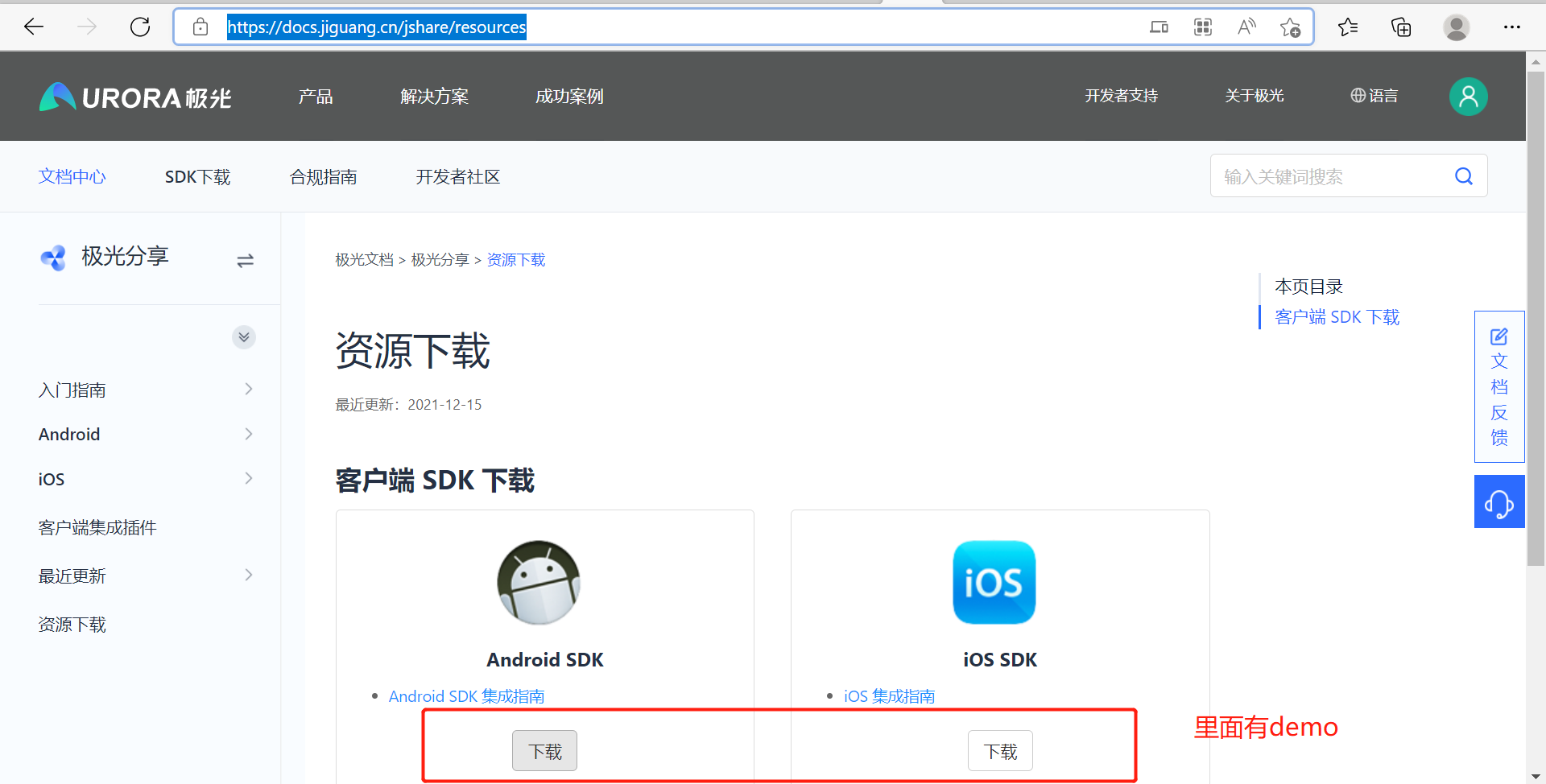This screenshot has width=1546, height=784.
Task: Click the 极光分享 breadcrumb link
Action: (440, 259)
